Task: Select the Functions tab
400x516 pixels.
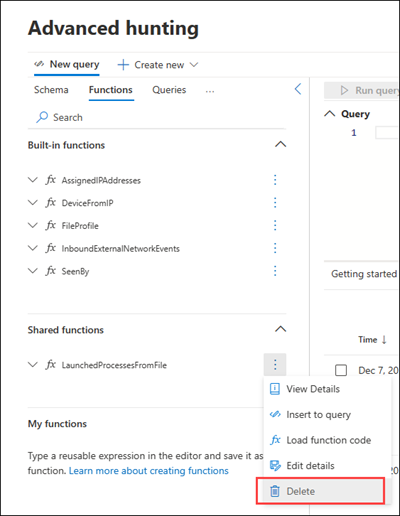Action: (x=111, y=90)
